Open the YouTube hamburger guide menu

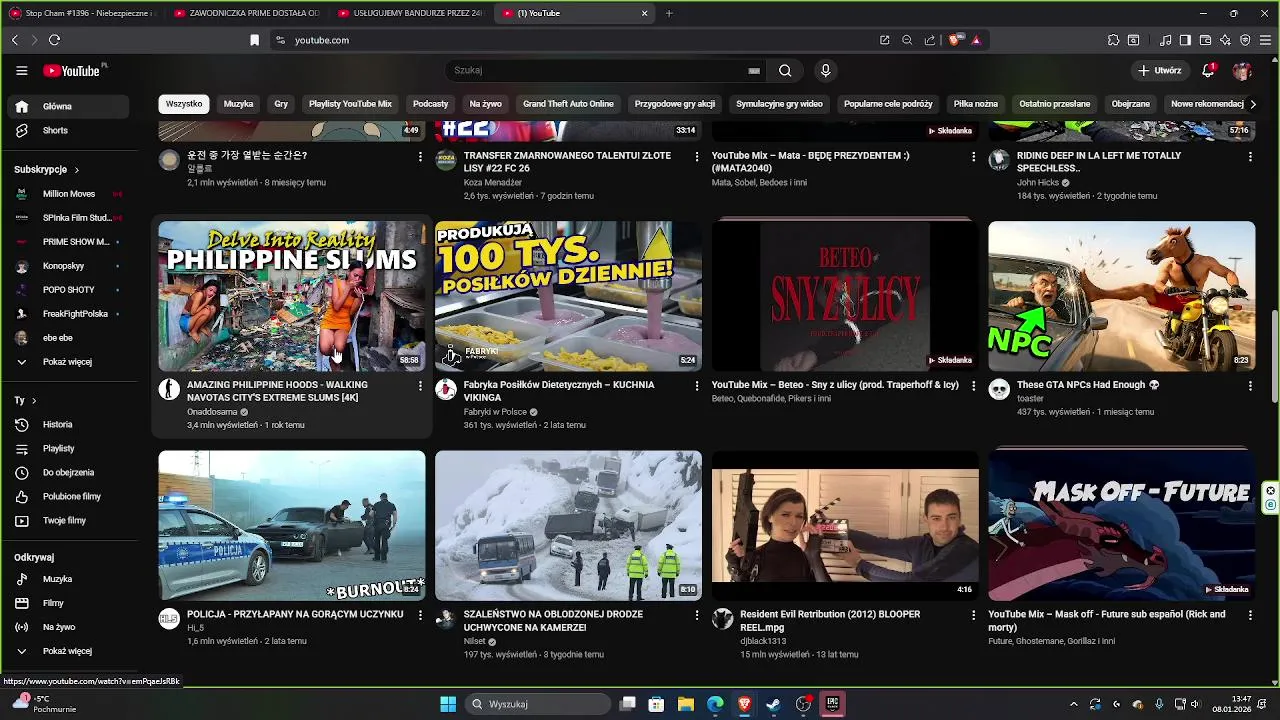coord(22,71)
